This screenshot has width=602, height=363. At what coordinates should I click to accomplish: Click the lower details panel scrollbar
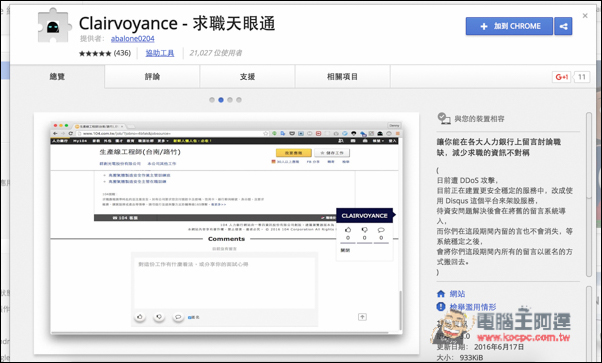point(589,323)
